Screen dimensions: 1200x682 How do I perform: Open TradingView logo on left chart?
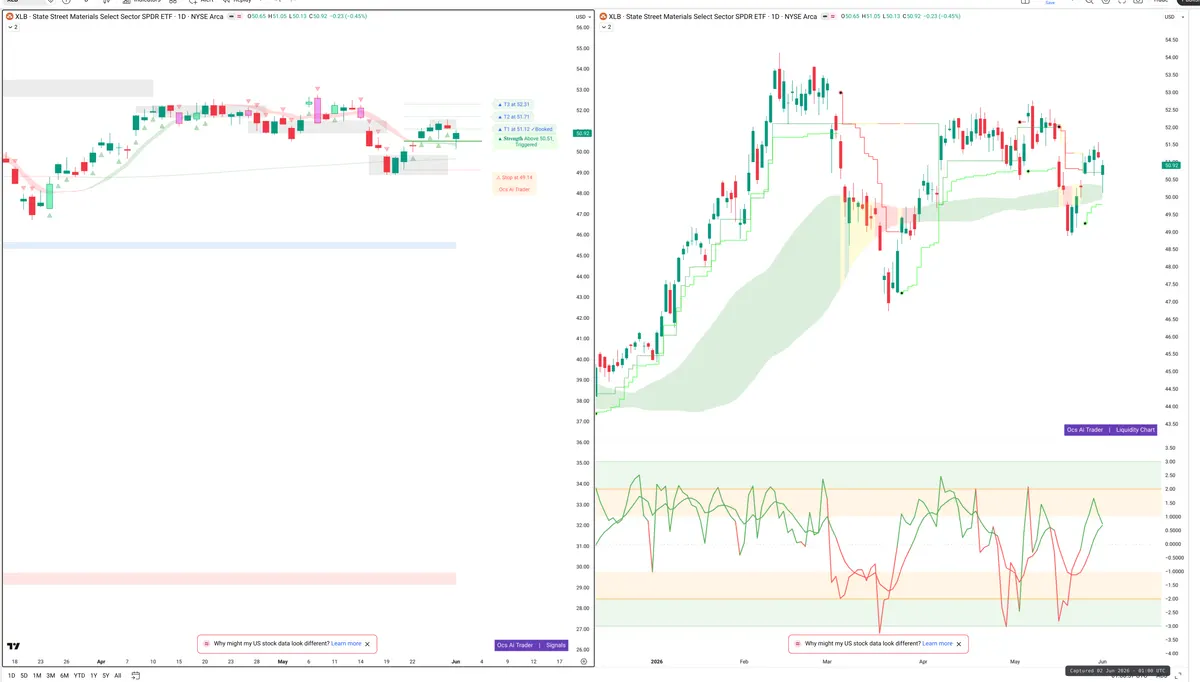point(14,647)
